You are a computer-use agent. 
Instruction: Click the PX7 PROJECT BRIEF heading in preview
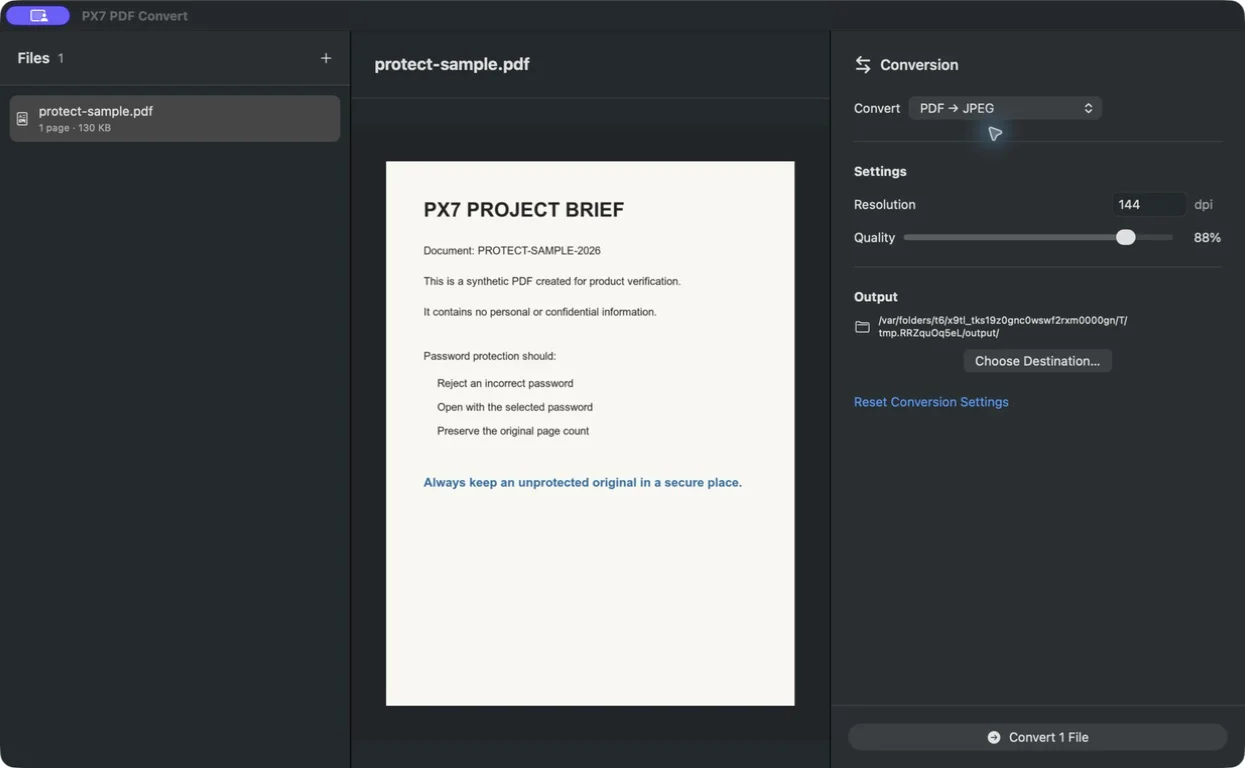click(x=524, y=209)
